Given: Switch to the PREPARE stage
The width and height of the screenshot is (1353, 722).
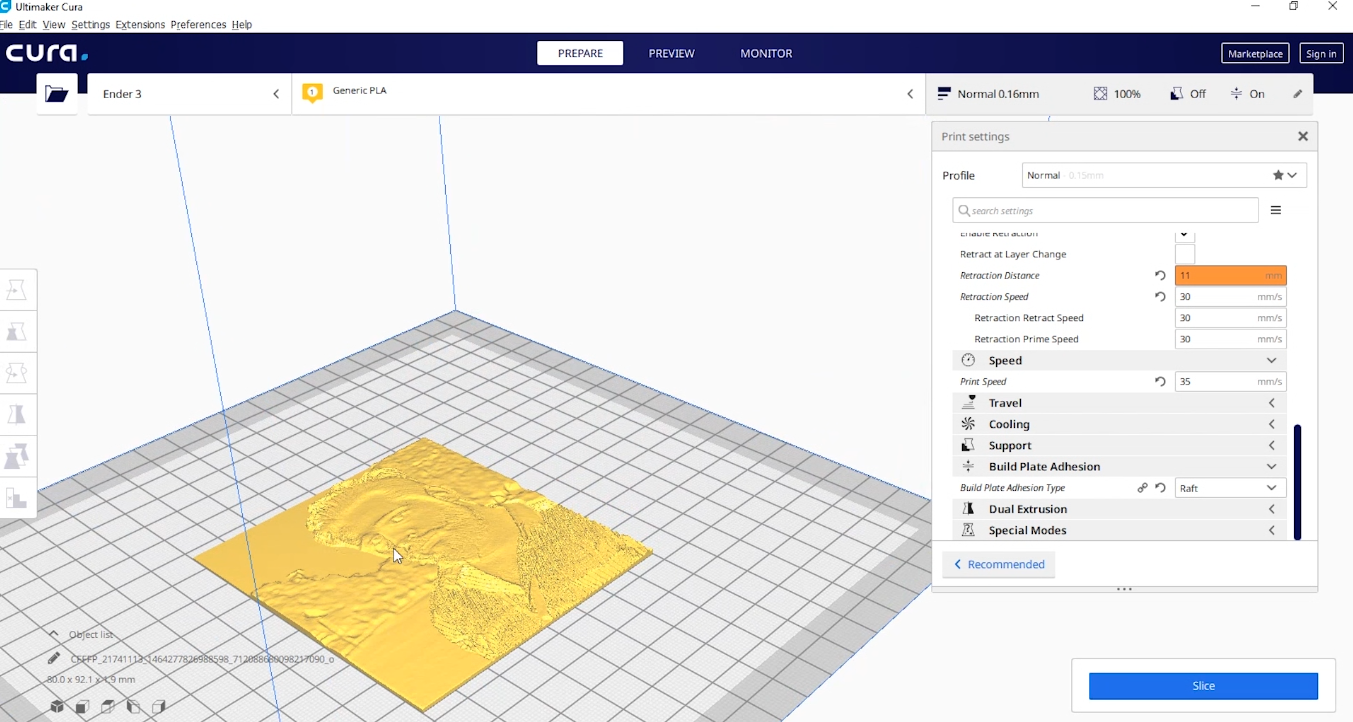Looking at the screenshot, I should point(580,53).
